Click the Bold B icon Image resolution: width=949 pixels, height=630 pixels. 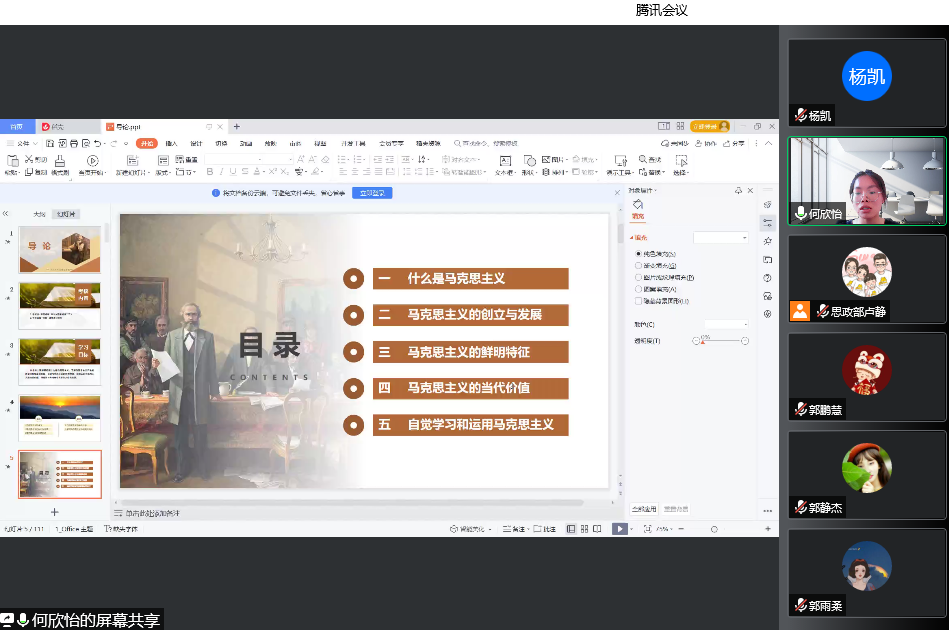pos(209,172)
